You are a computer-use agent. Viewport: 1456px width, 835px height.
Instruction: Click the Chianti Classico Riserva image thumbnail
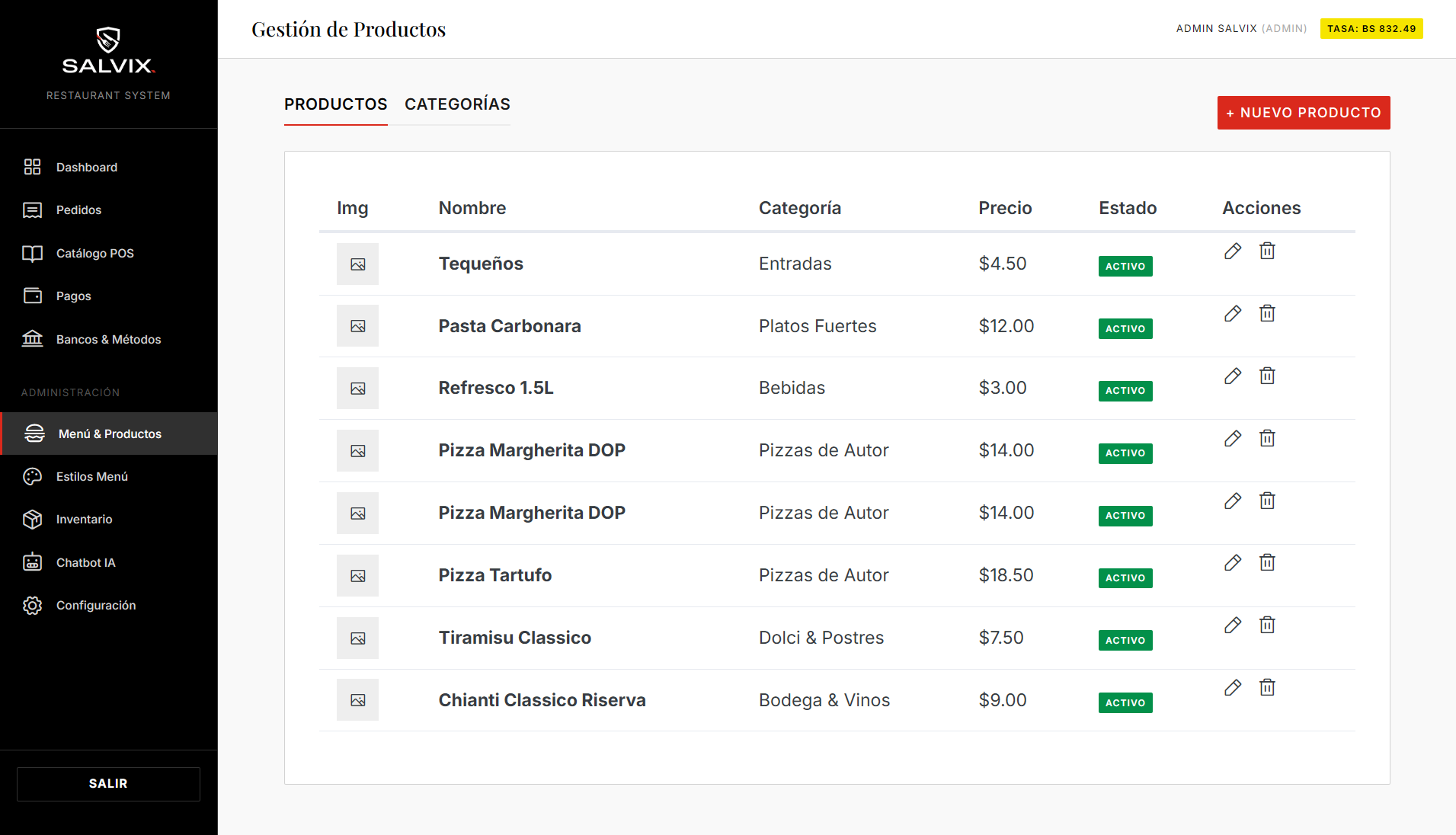(357, 699)
